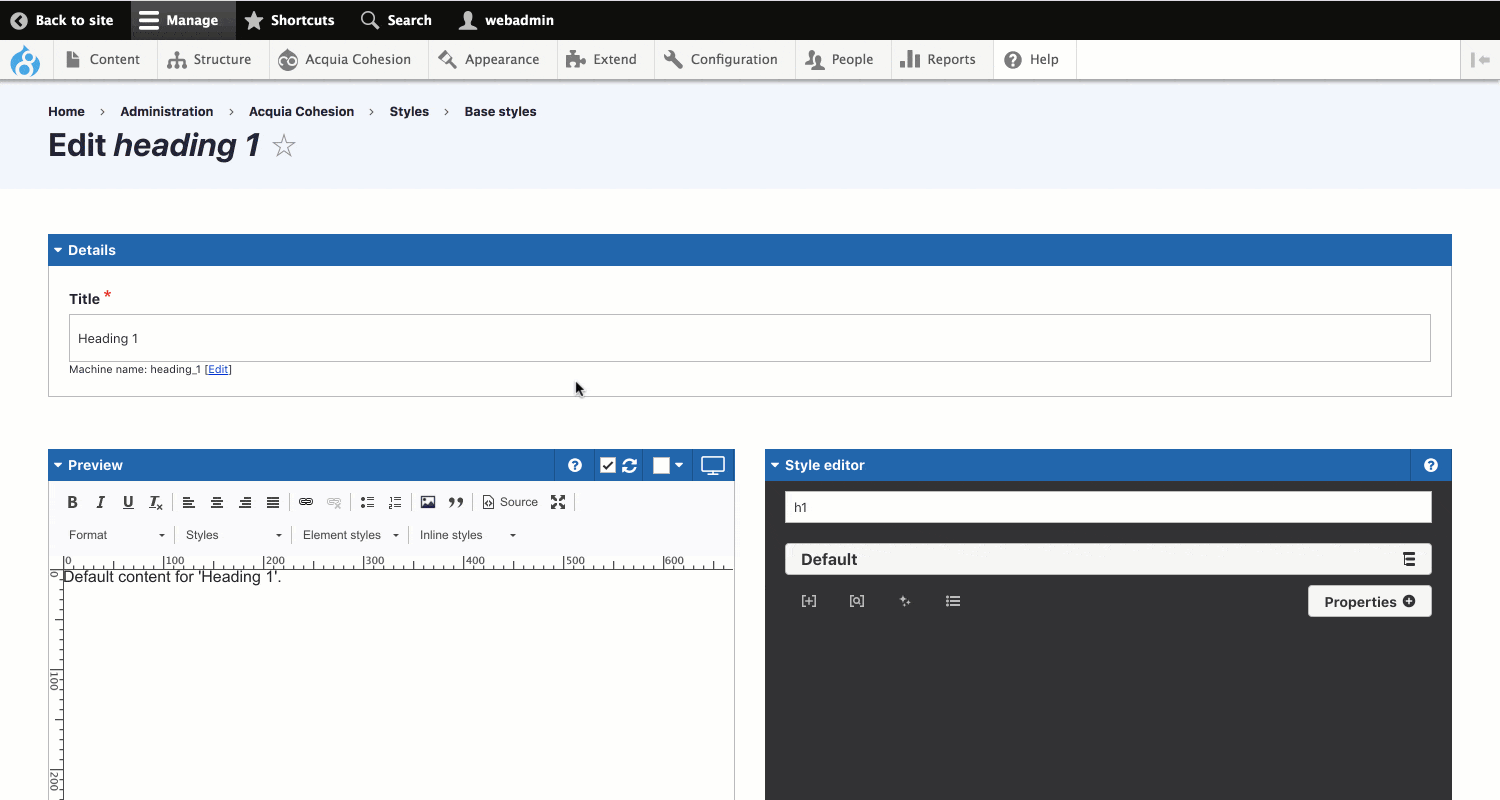Open the Element styles dropdown
This screenshot has width=1500, height=800.
click(x=350, y=535)
